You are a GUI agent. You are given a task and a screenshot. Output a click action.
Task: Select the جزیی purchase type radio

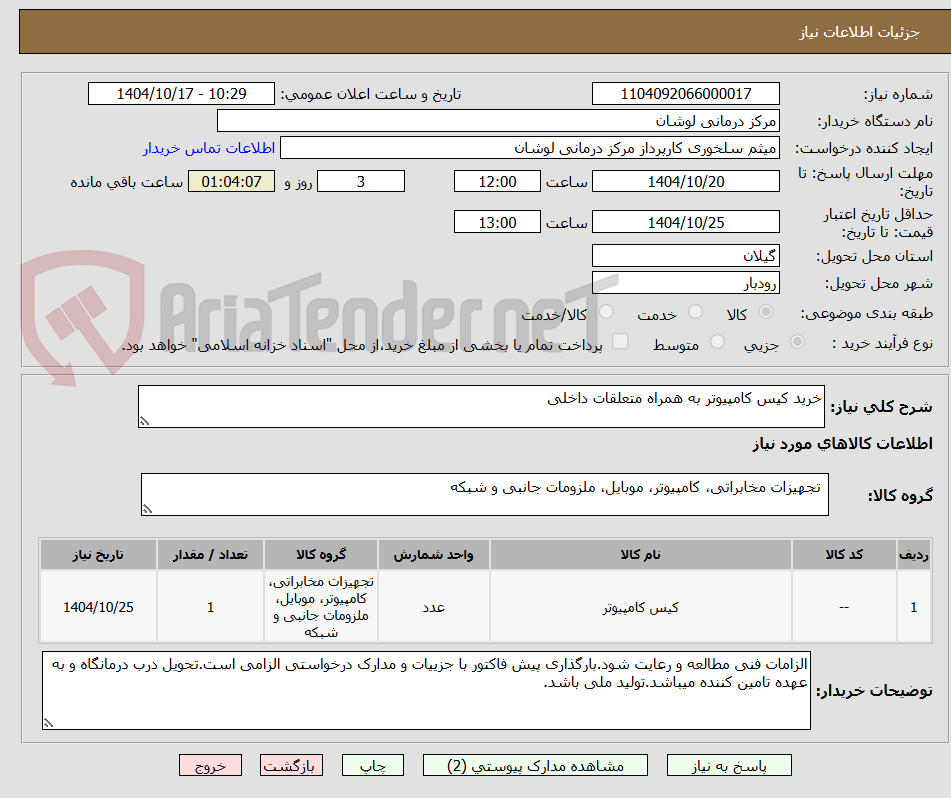click(797, 342)
